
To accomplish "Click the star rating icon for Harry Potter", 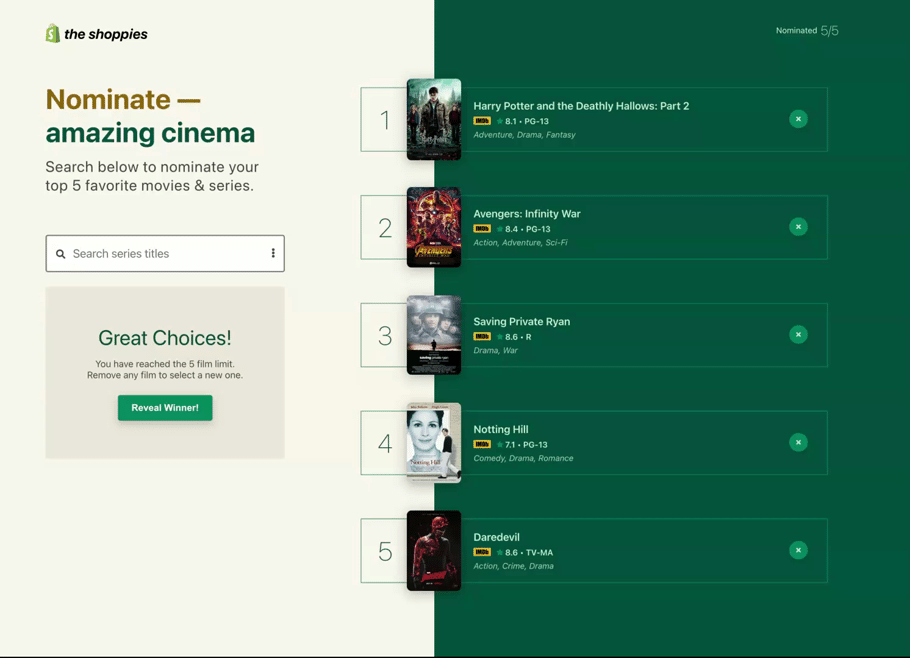I will (x=499, y=121).
